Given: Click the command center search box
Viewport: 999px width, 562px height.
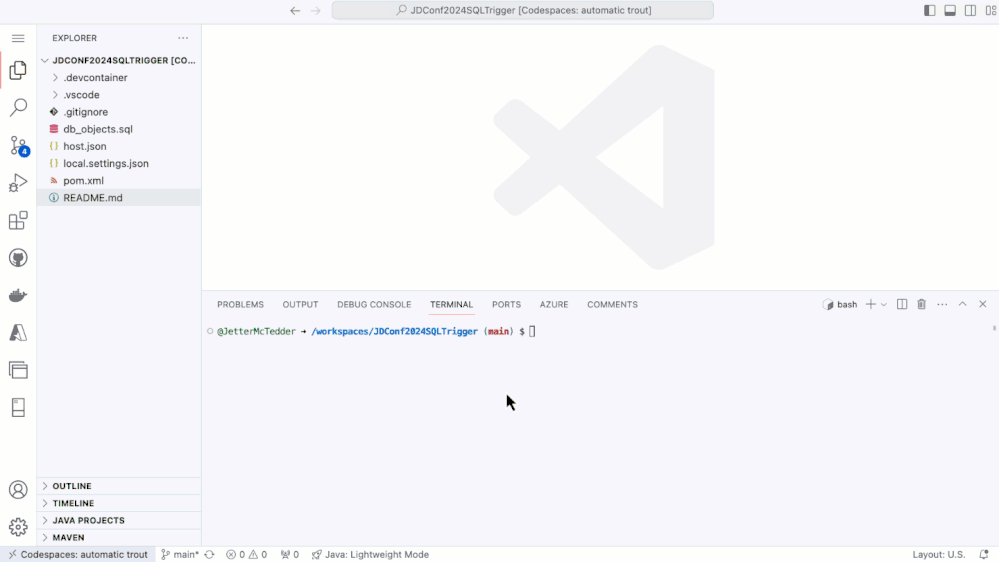Looking at the screenshot, I should point(522,10).
